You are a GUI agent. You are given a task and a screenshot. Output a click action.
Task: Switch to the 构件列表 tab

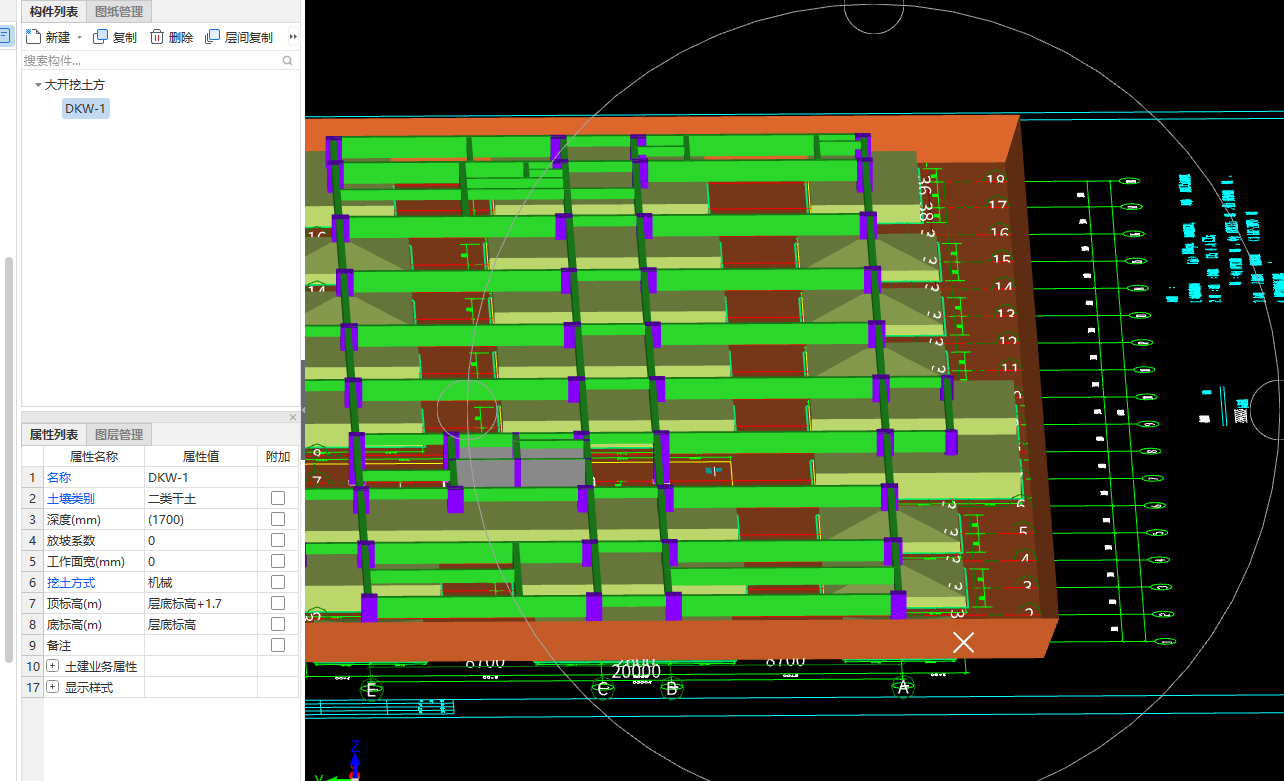54,12
